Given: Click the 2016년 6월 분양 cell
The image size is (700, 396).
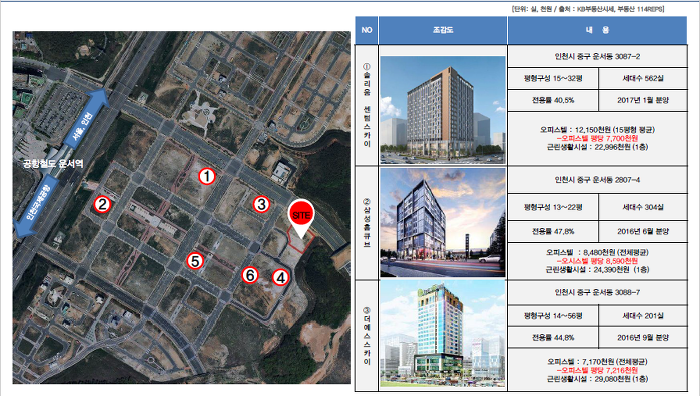Looking at the screenshot, I should coord(643,231).
